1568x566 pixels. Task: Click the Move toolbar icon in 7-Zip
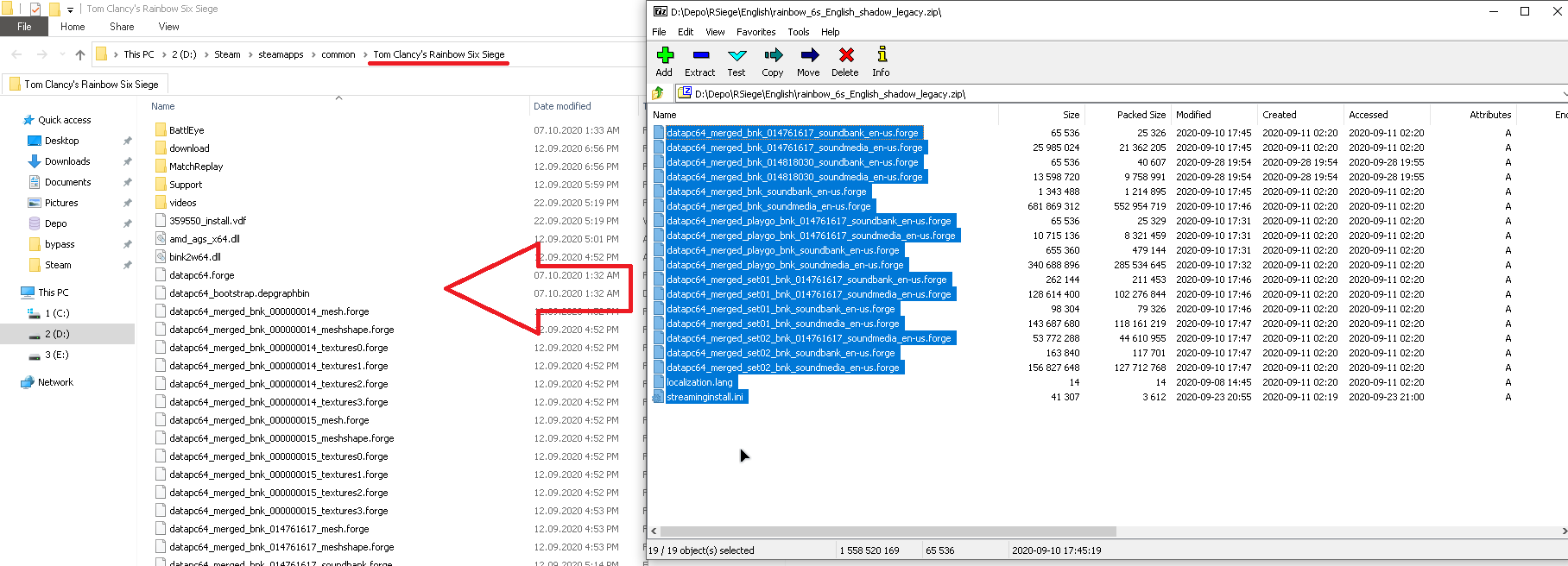(809, 61)
